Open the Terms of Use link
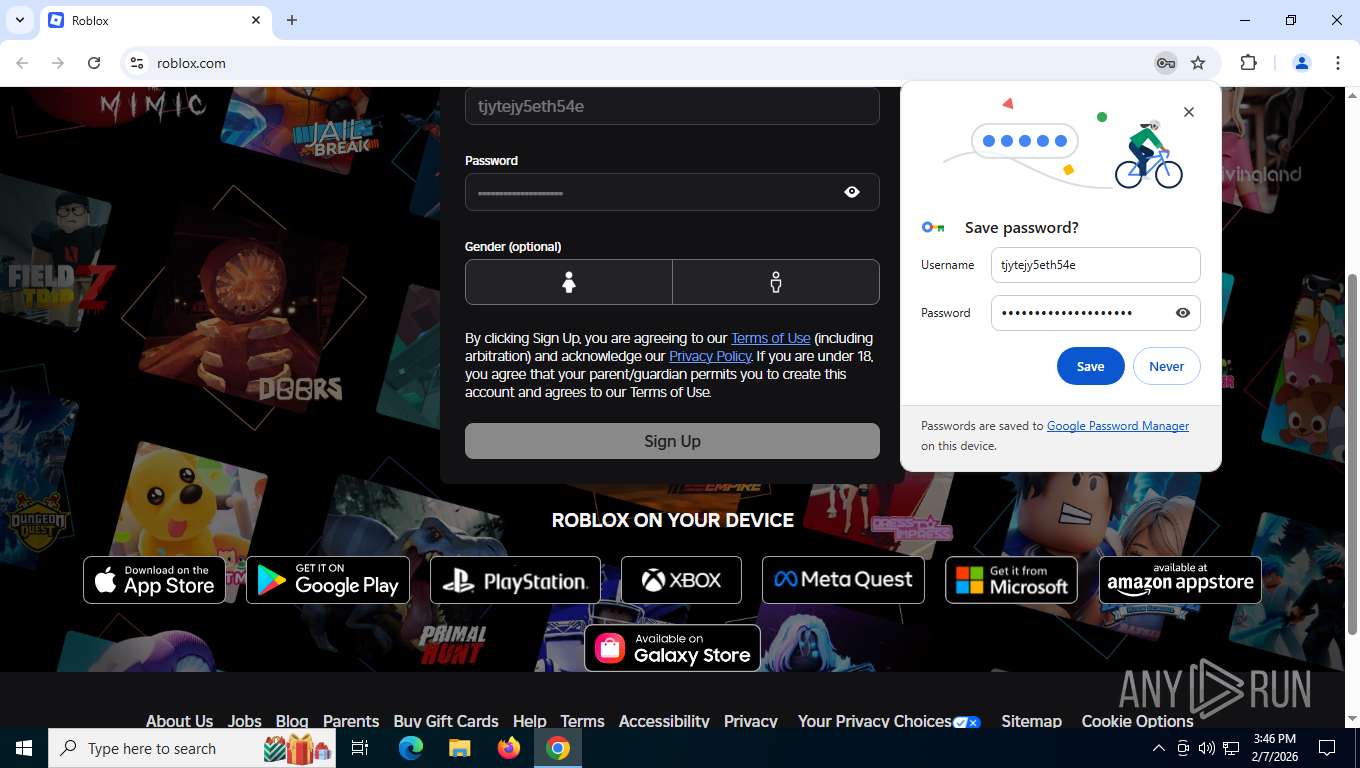Viewport: 1360px width, 768px height. (770, 338)
